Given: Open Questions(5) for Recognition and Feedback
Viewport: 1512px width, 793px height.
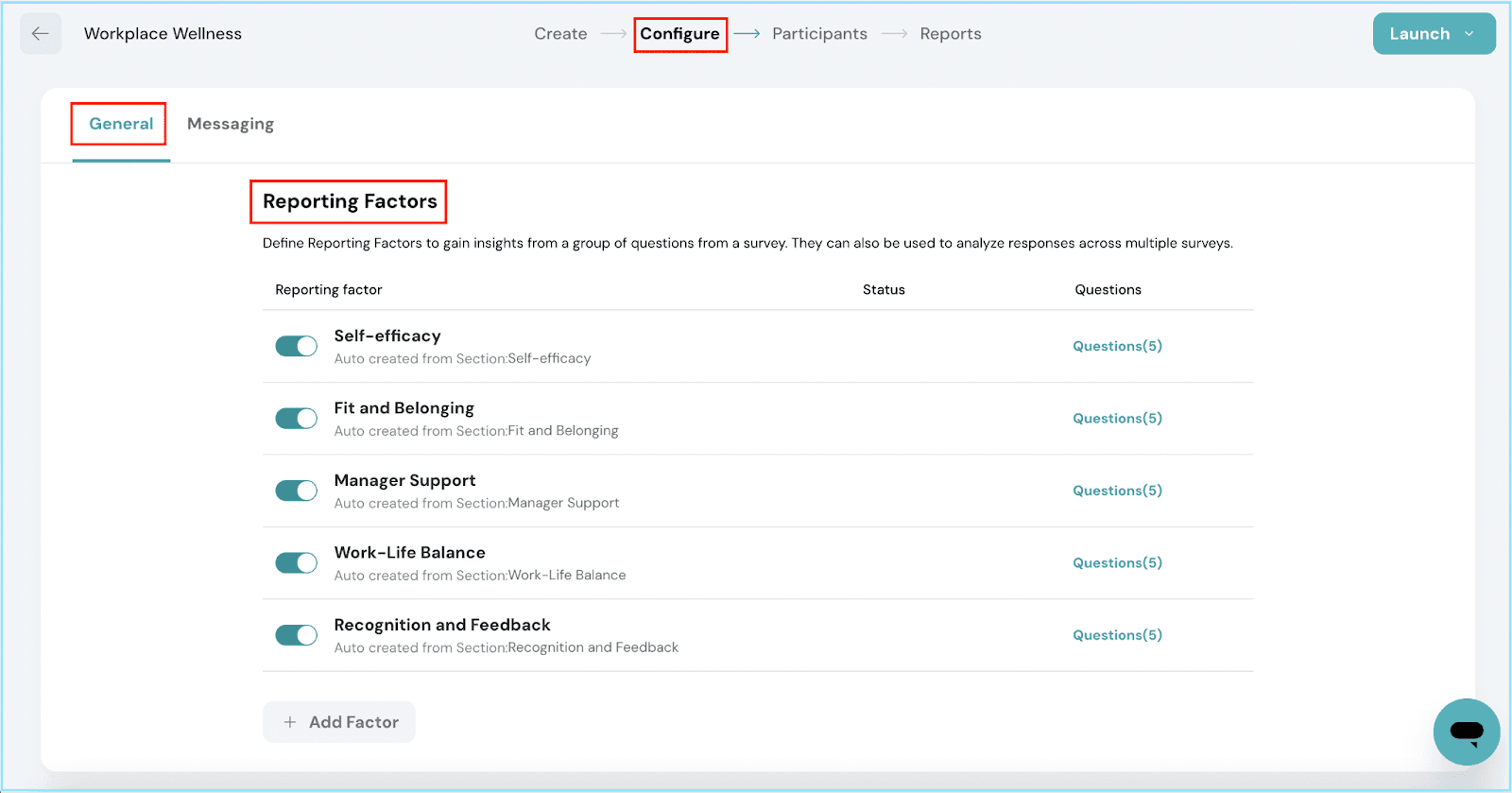Looking at the screenshot, I should [x=1117, y=635].
